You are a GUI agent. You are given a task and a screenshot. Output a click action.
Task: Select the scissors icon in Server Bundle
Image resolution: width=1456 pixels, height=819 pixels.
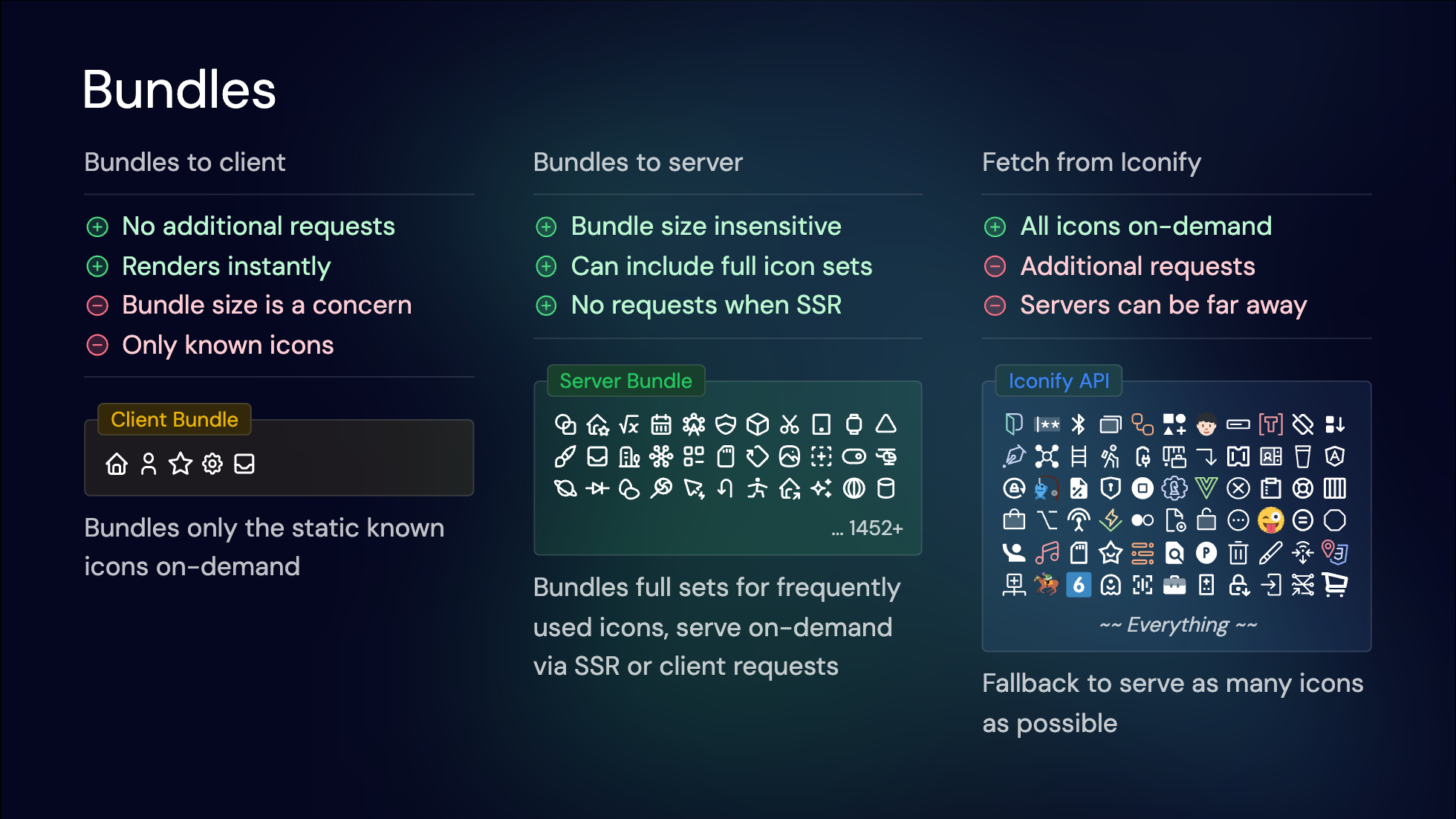[x=790, y=424]
